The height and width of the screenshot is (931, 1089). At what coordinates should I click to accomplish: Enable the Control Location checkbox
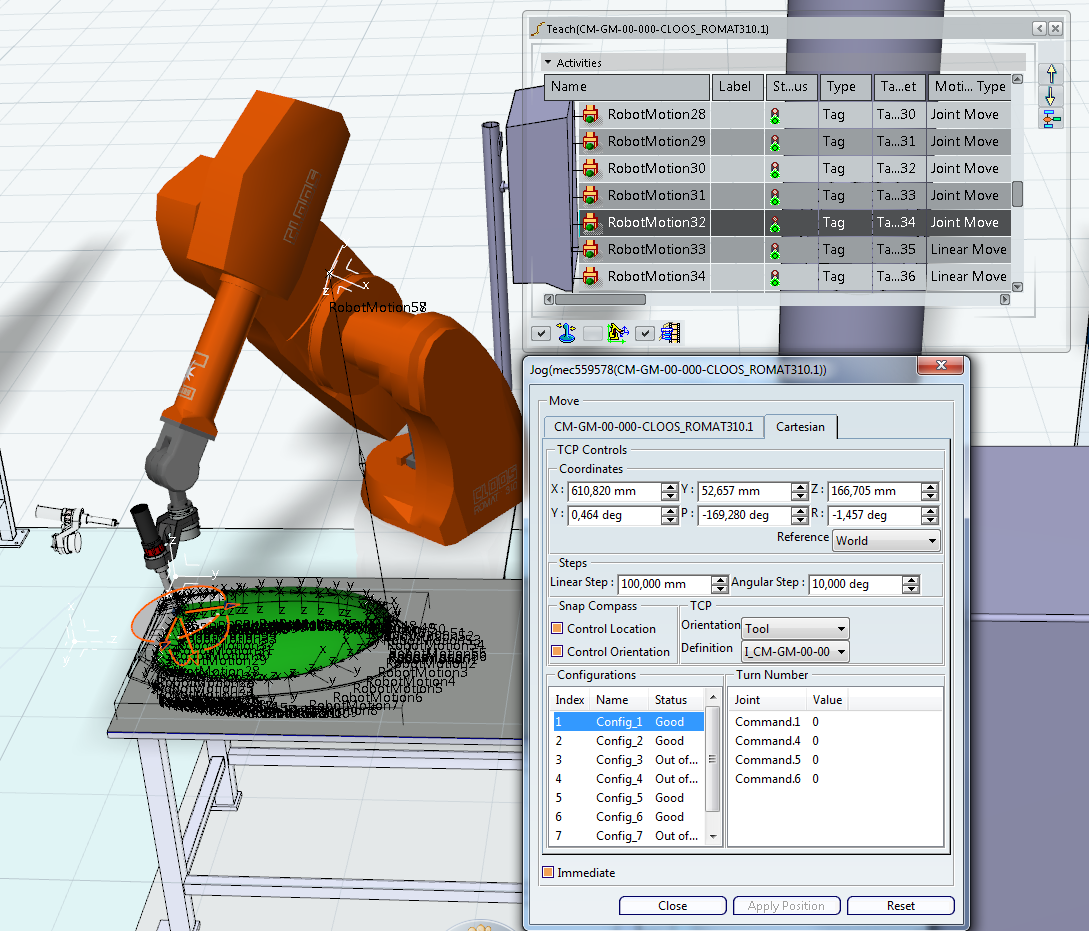click(x=557, y=629)
